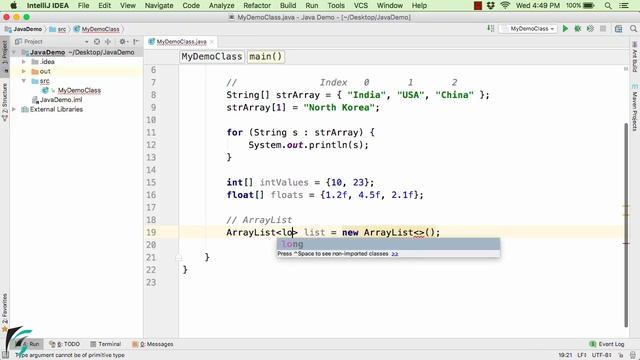Toggle the Structure tool window stripe

4,102
